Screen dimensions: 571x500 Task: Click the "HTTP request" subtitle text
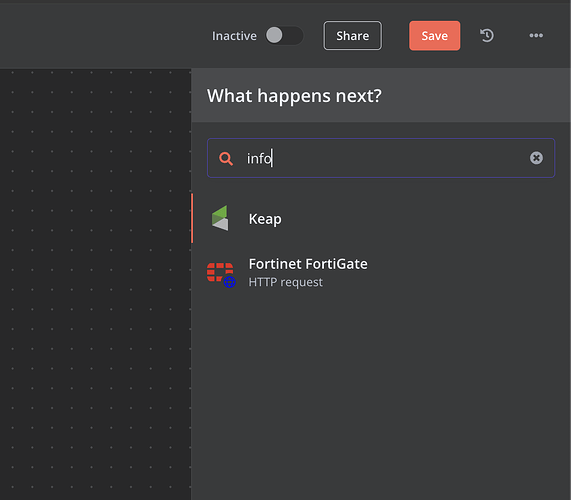click(286, 282)
